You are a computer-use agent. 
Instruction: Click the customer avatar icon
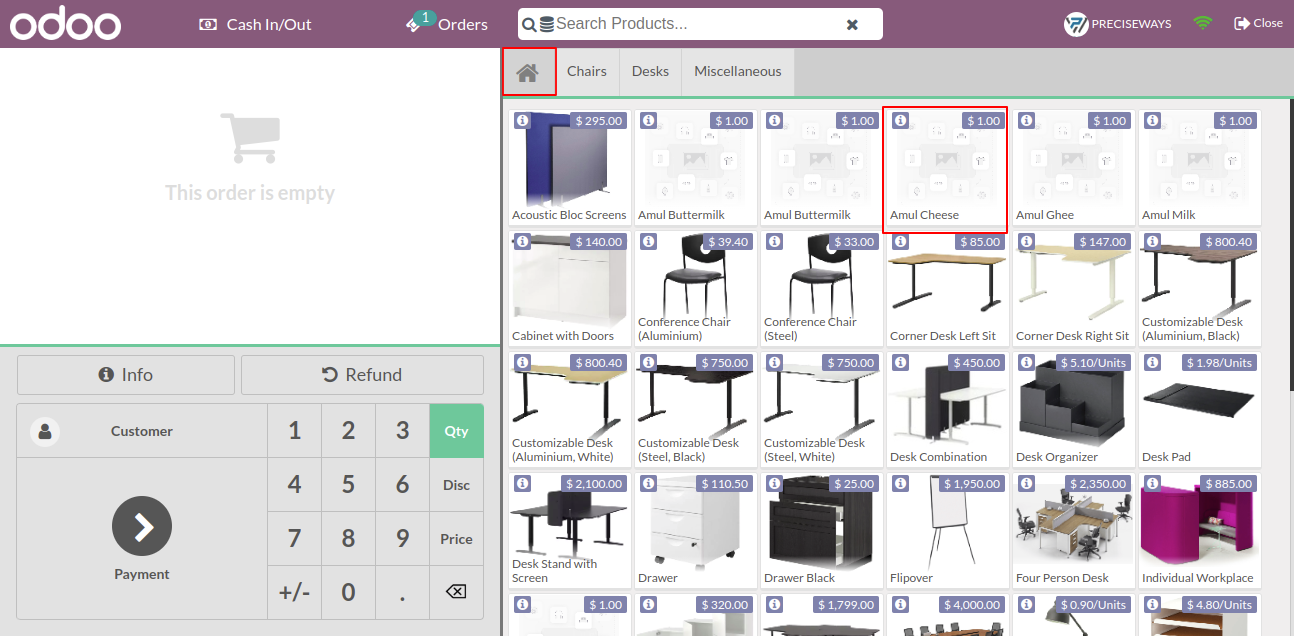(45, 431)
